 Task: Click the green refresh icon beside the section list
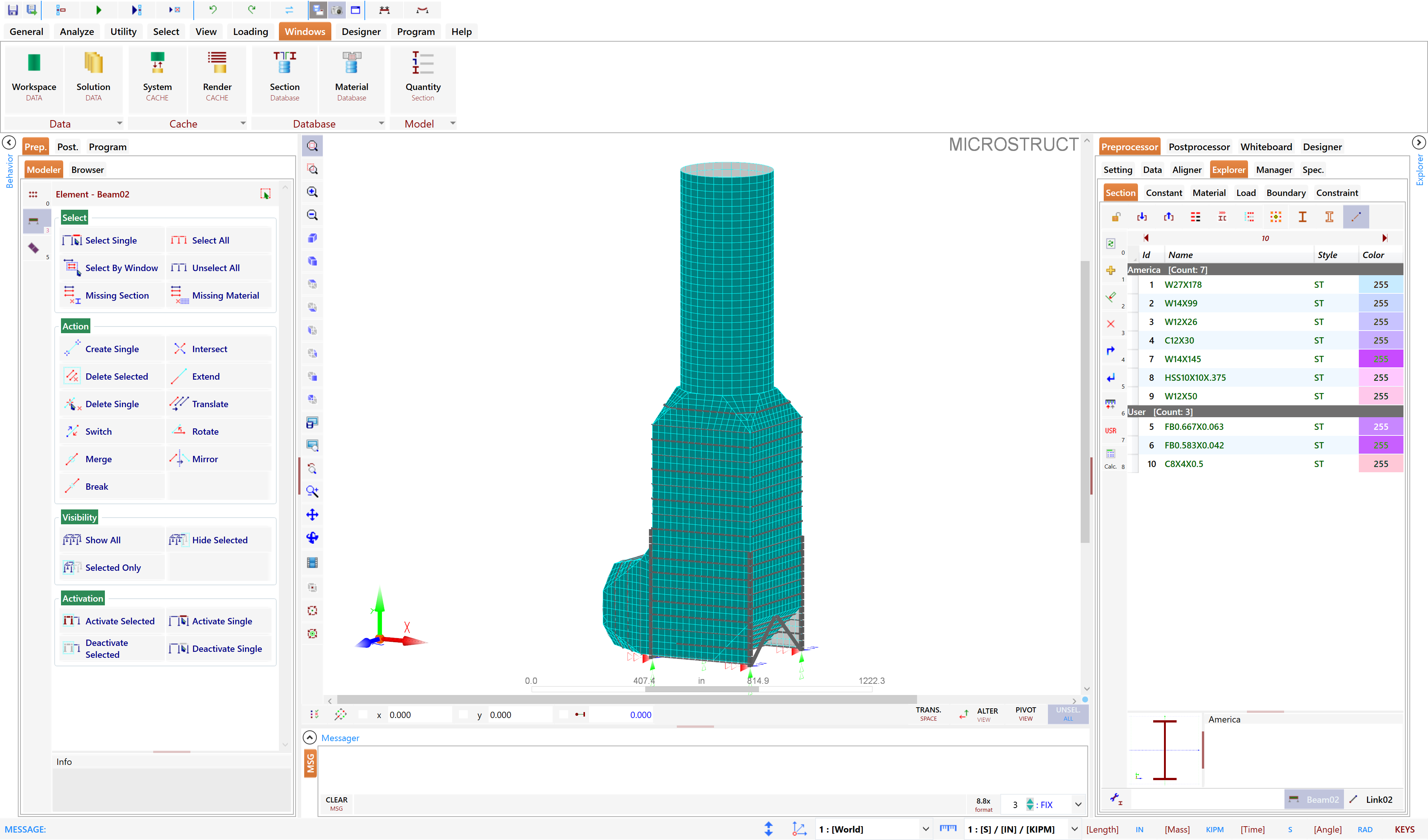tap(1111, 244)
